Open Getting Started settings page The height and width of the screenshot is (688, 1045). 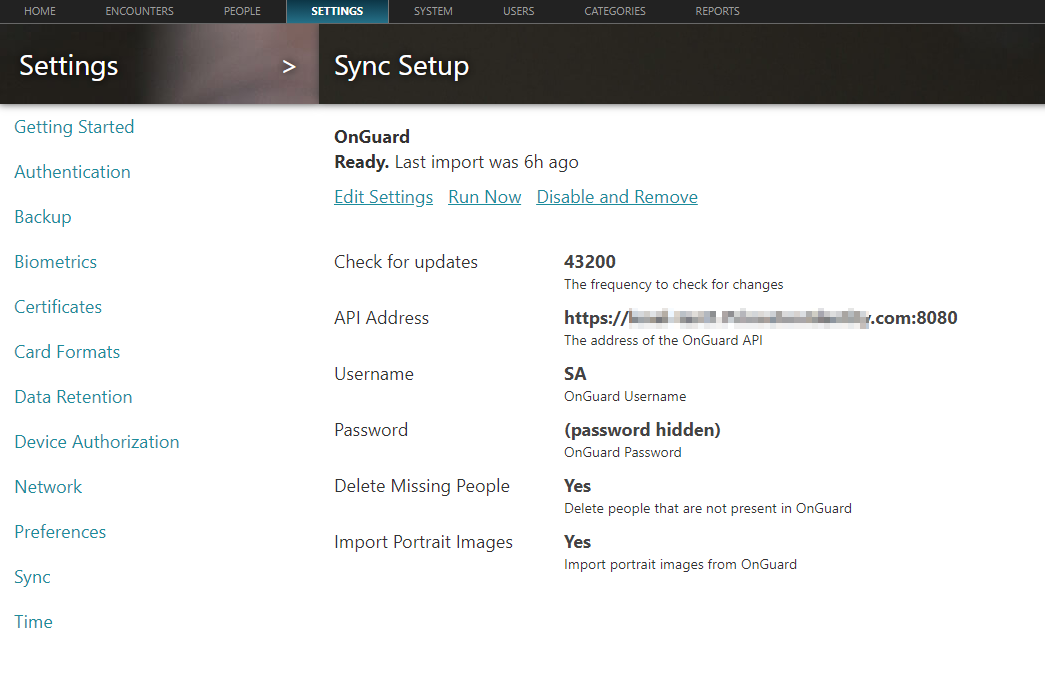pyautogui.click(x=74, y=127)
